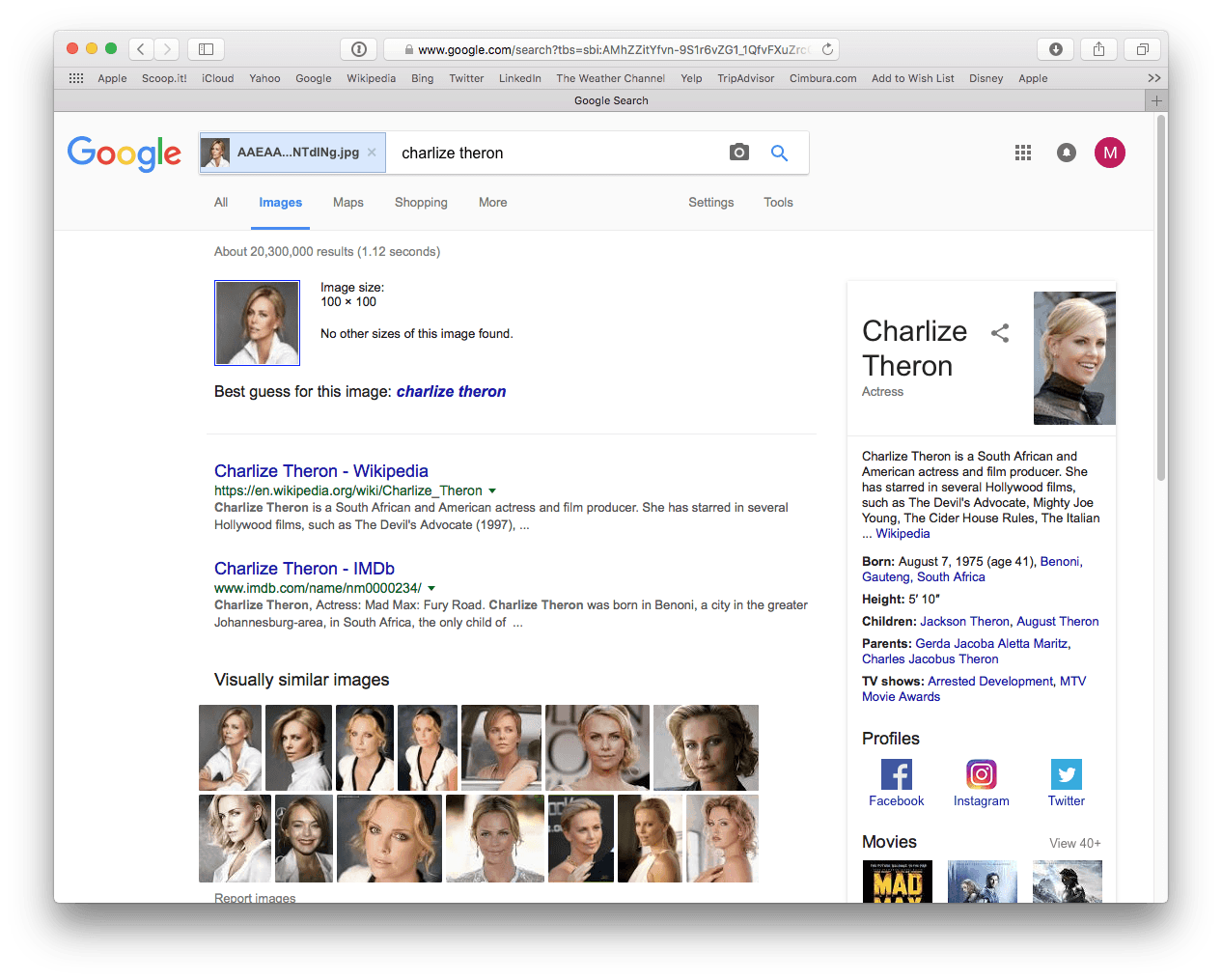Expand the IMDb result dropdown arrow
Screen dimensions: 1222x980
click(432, 587)
